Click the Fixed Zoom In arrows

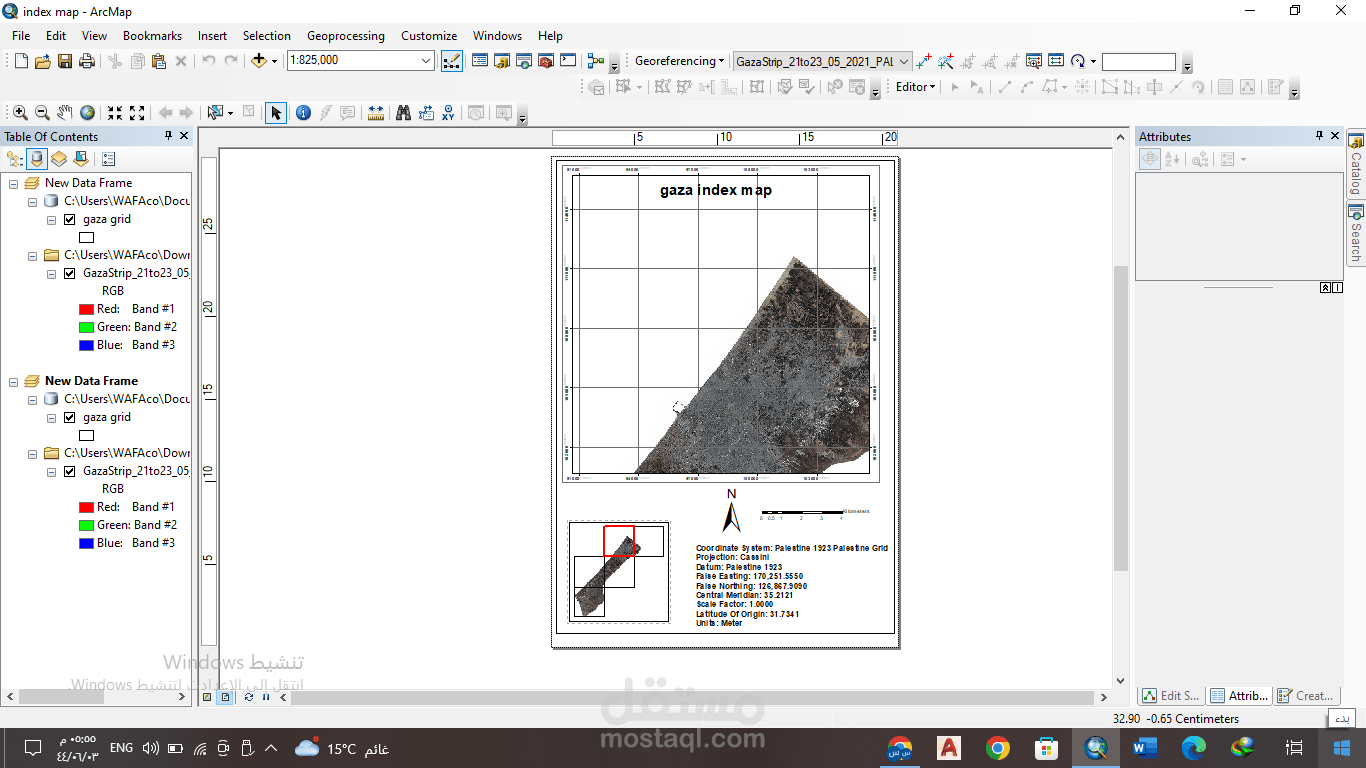click(115, 113)
